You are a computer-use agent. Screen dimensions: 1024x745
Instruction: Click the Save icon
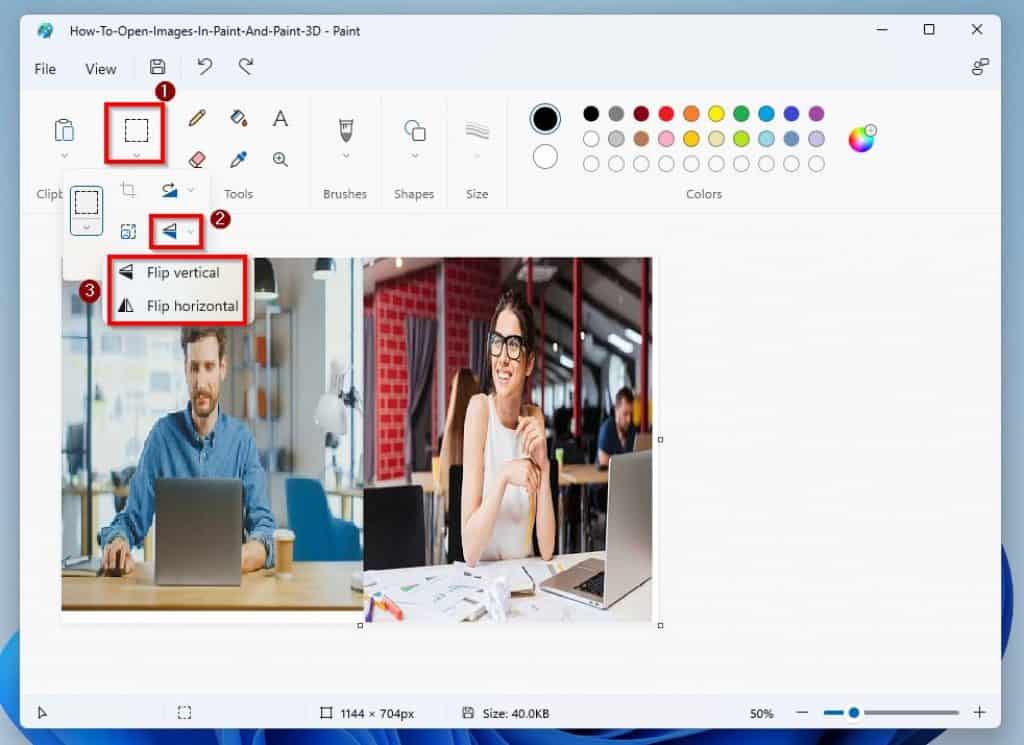point(157,67)
